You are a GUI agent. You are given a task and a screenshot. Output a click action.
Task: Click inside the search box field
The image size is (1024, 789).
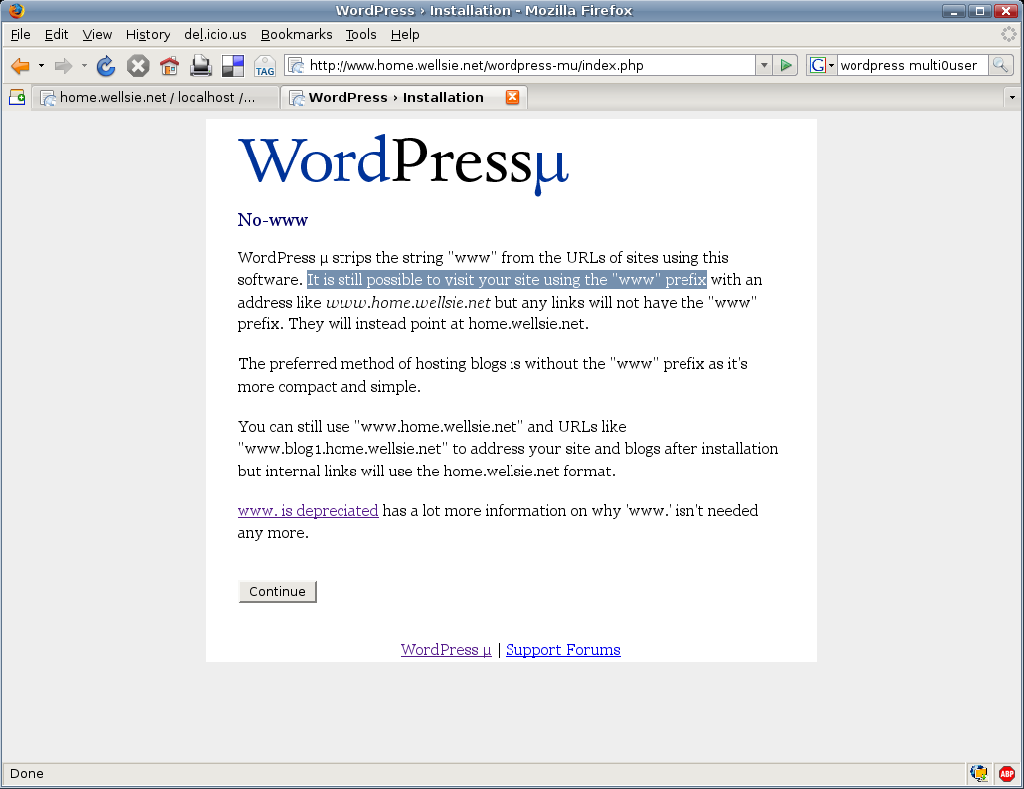click(x=910, y=66)
